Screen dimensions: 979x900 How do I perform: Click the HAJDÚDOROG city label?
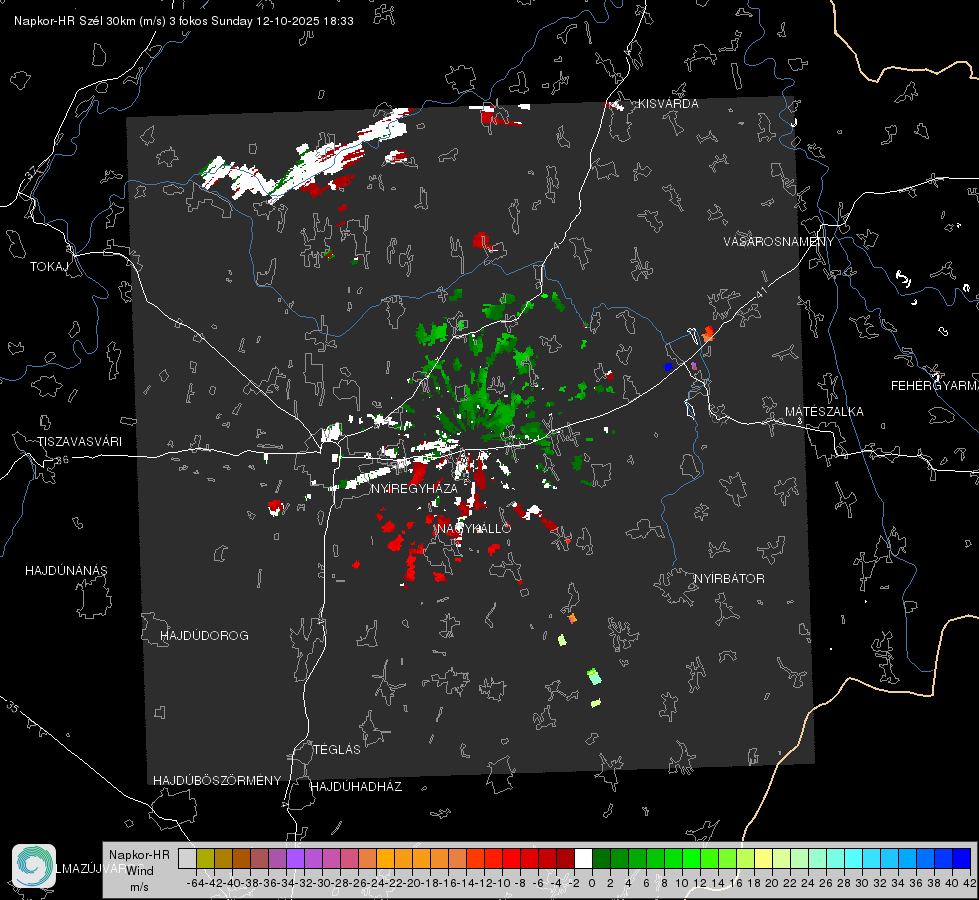[204, 635]
